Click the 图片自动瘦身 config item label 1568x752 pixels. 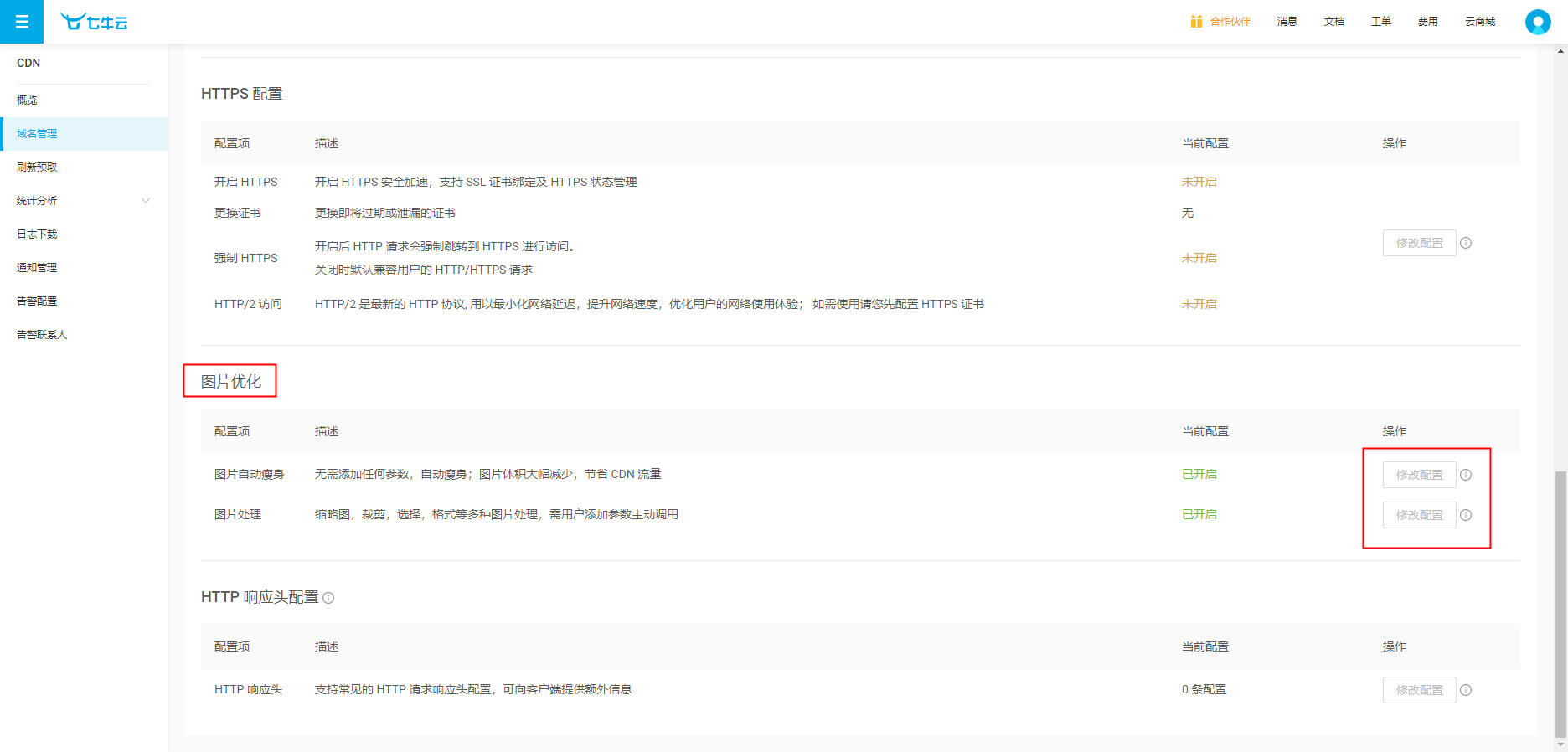click(250, 474)
